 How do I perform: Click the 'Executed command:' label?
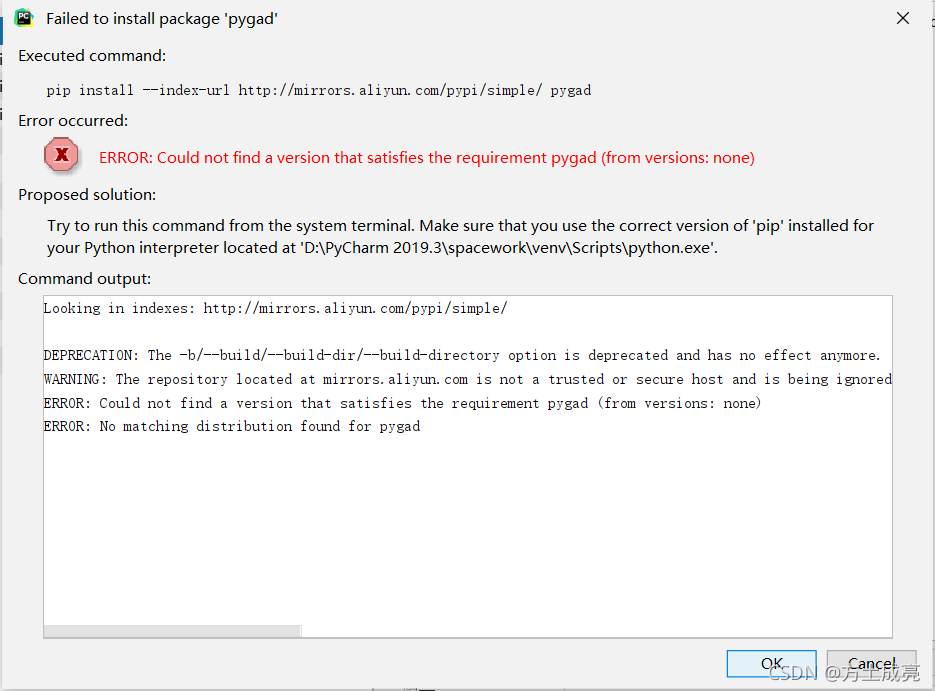point(92,56)
